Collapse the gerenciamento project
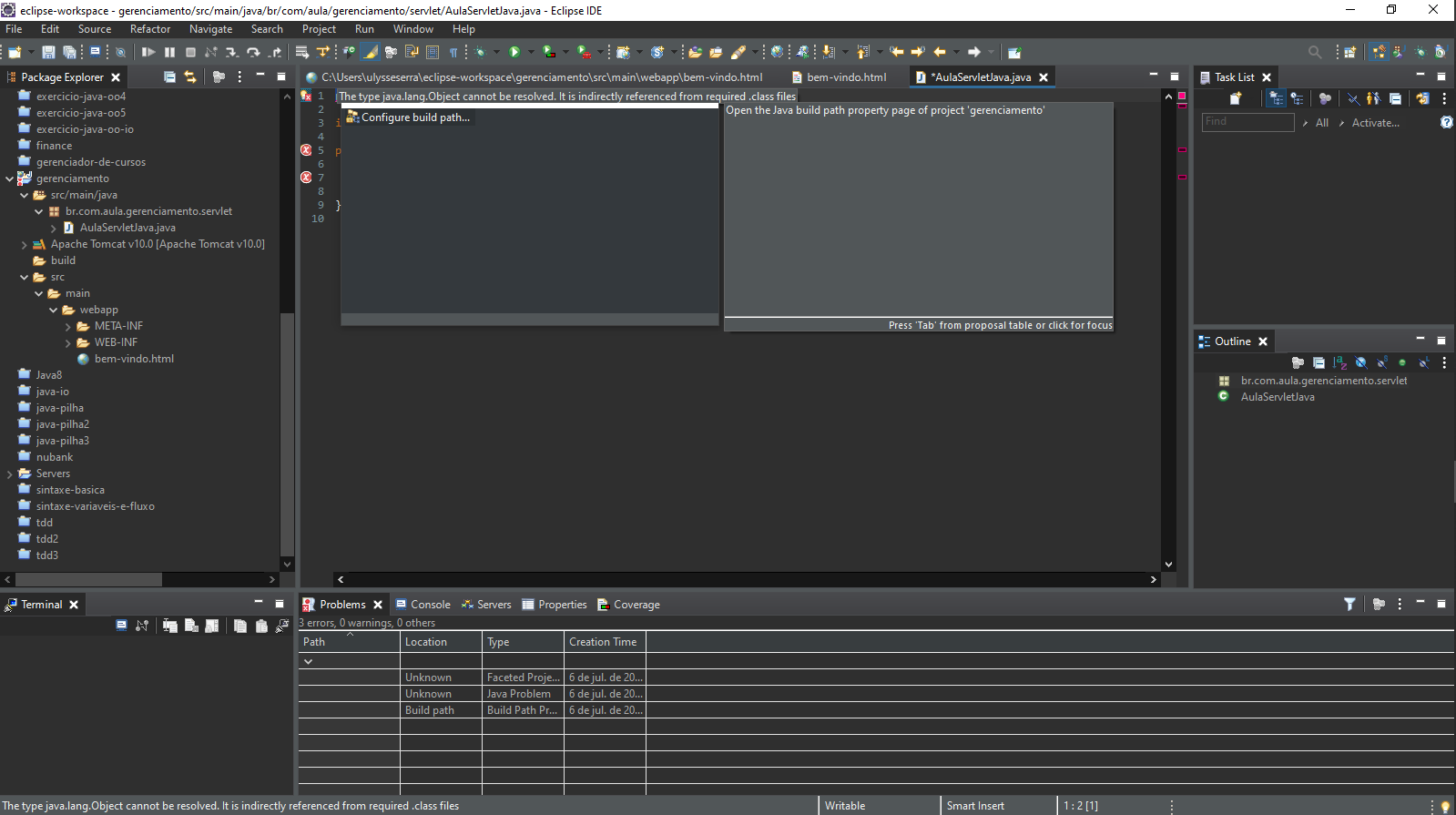This screenshot has height=815, width=1456. pos(9,178)
